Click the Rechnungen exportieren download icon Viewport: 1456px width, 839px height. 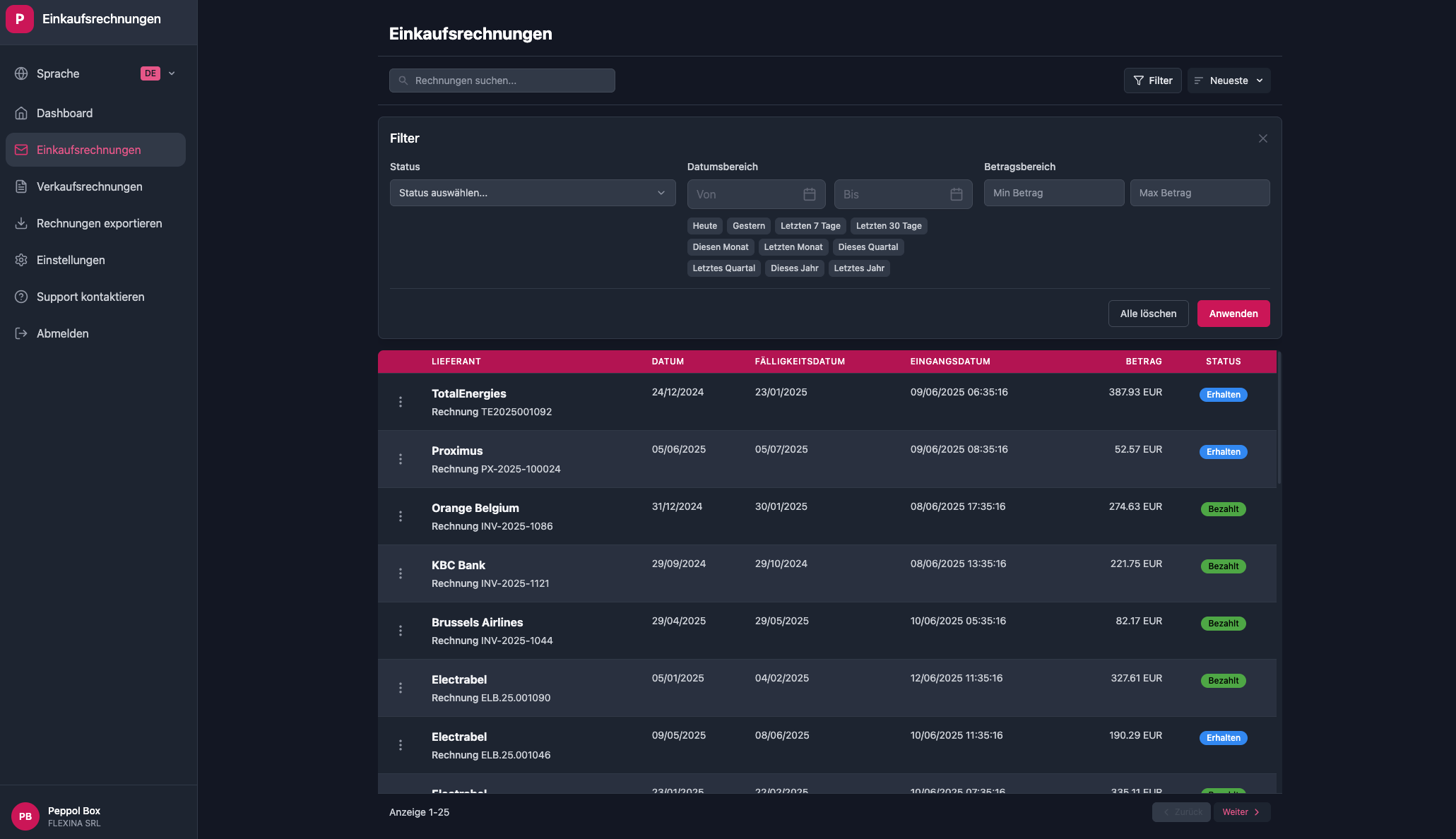coord(21,223)
